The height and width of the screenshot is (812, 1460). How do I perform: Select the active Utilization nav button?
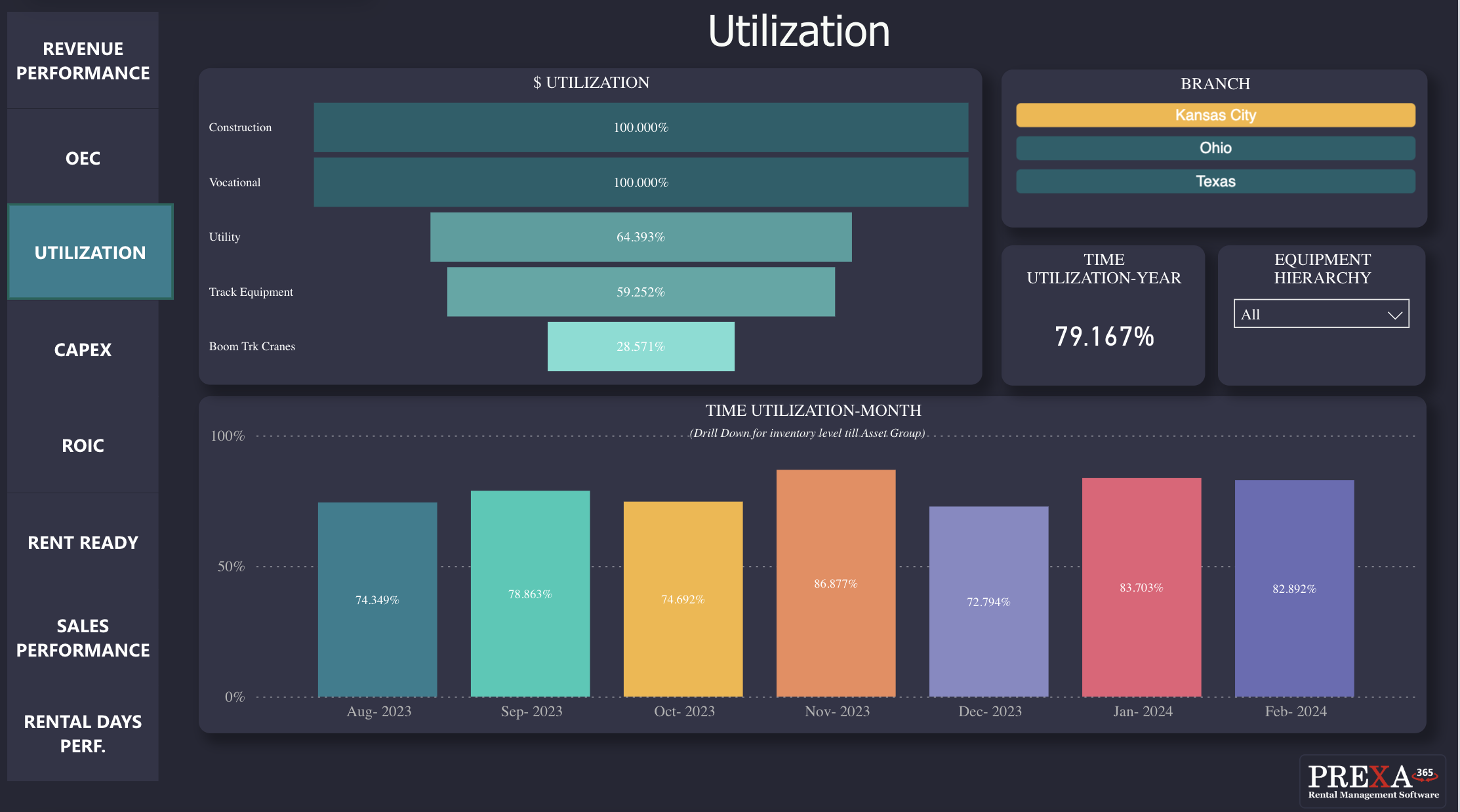click(90, 253)
